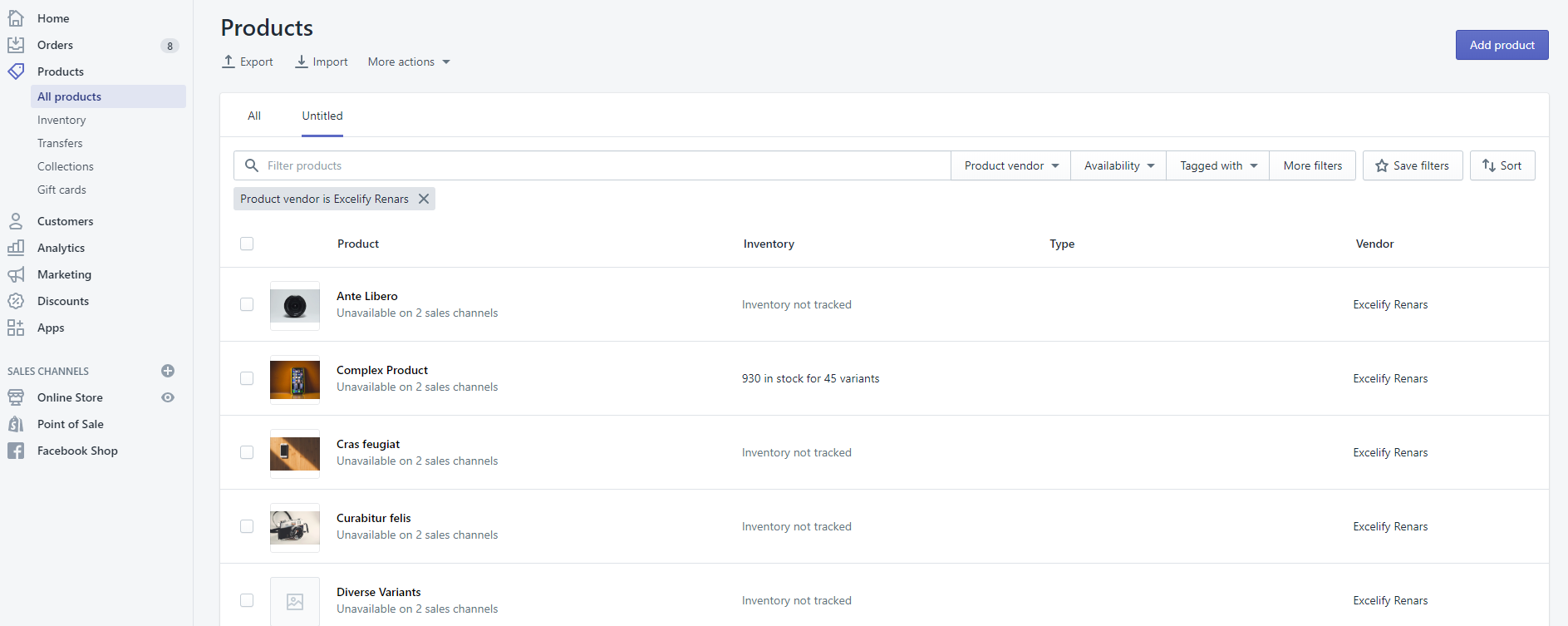Add a sales channel with plus icon
The width and height of the screenshot is (1568, 626).
pos(168,371)
